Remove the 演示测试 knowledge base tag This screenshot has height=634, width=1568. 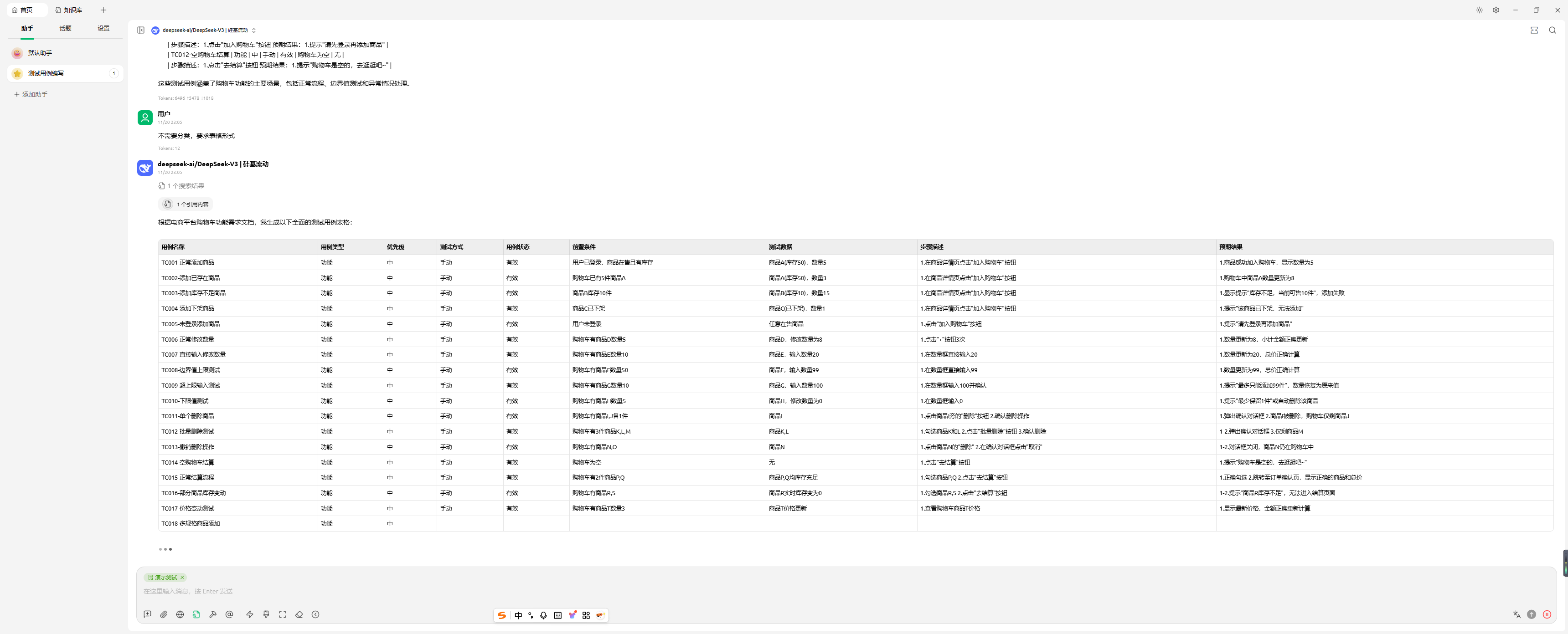(182, 578)
